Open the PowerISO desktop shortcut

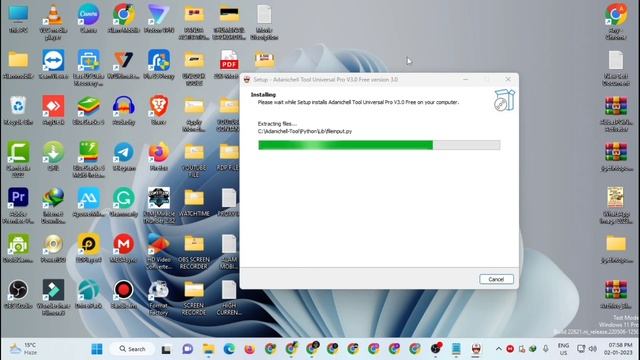pos(53,248)
